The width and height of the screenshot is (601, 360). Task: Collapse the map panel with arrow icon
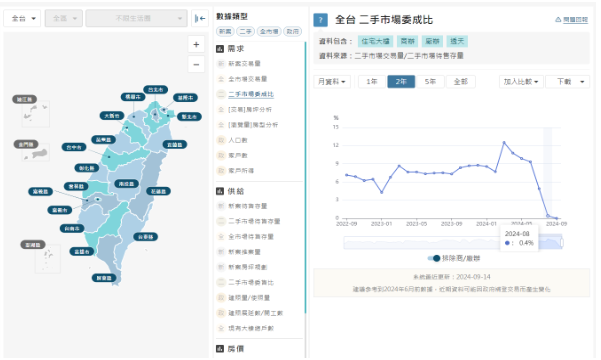tap(200, 18)
